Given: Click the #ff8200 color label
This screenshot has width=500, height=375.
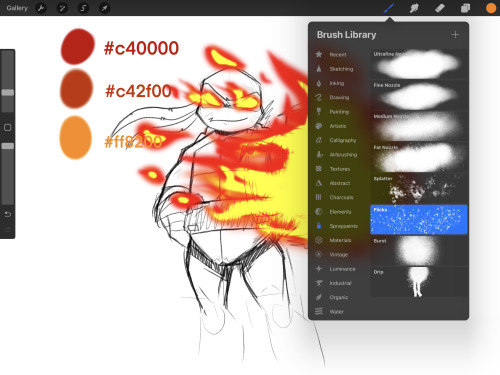Looking at the screenshot, I should [133, 142].
